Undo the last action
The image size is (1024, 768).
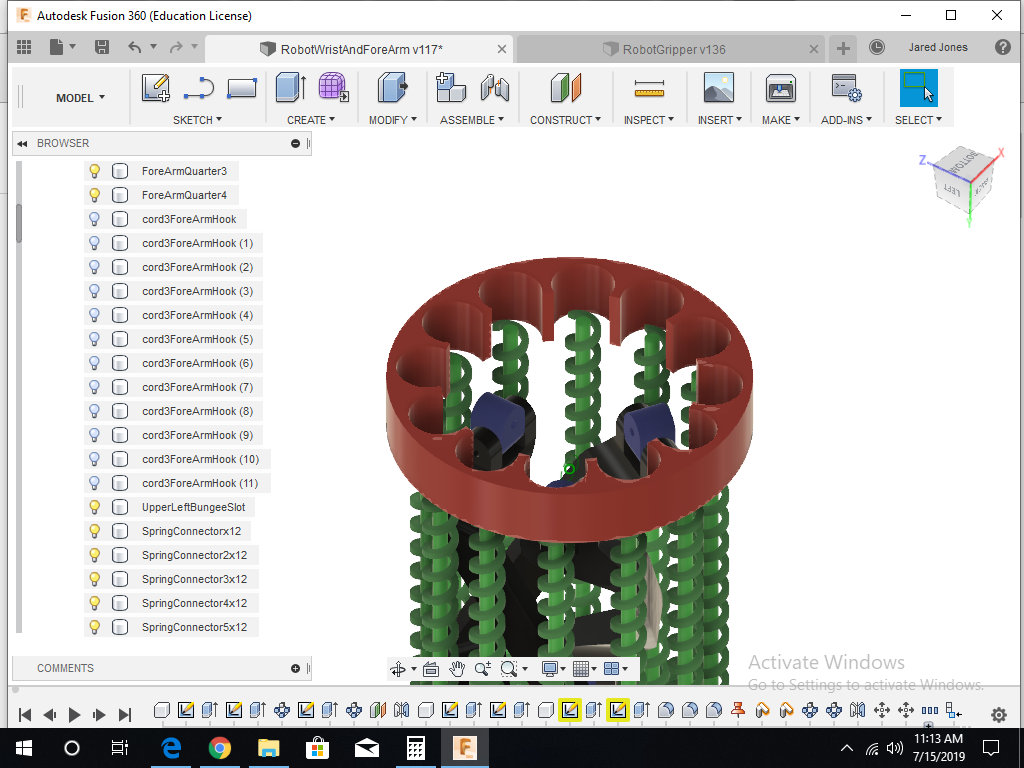pos(135,47)
